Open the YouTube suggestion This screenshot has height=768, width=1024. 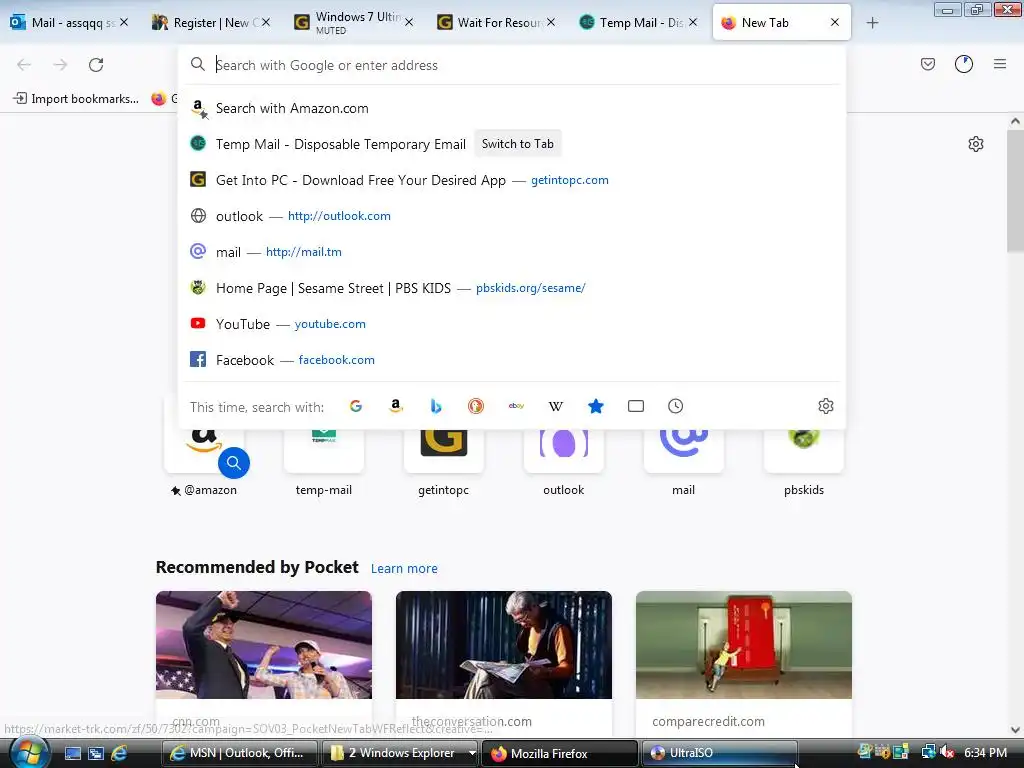pyautogui.click(x=512, y=324)
